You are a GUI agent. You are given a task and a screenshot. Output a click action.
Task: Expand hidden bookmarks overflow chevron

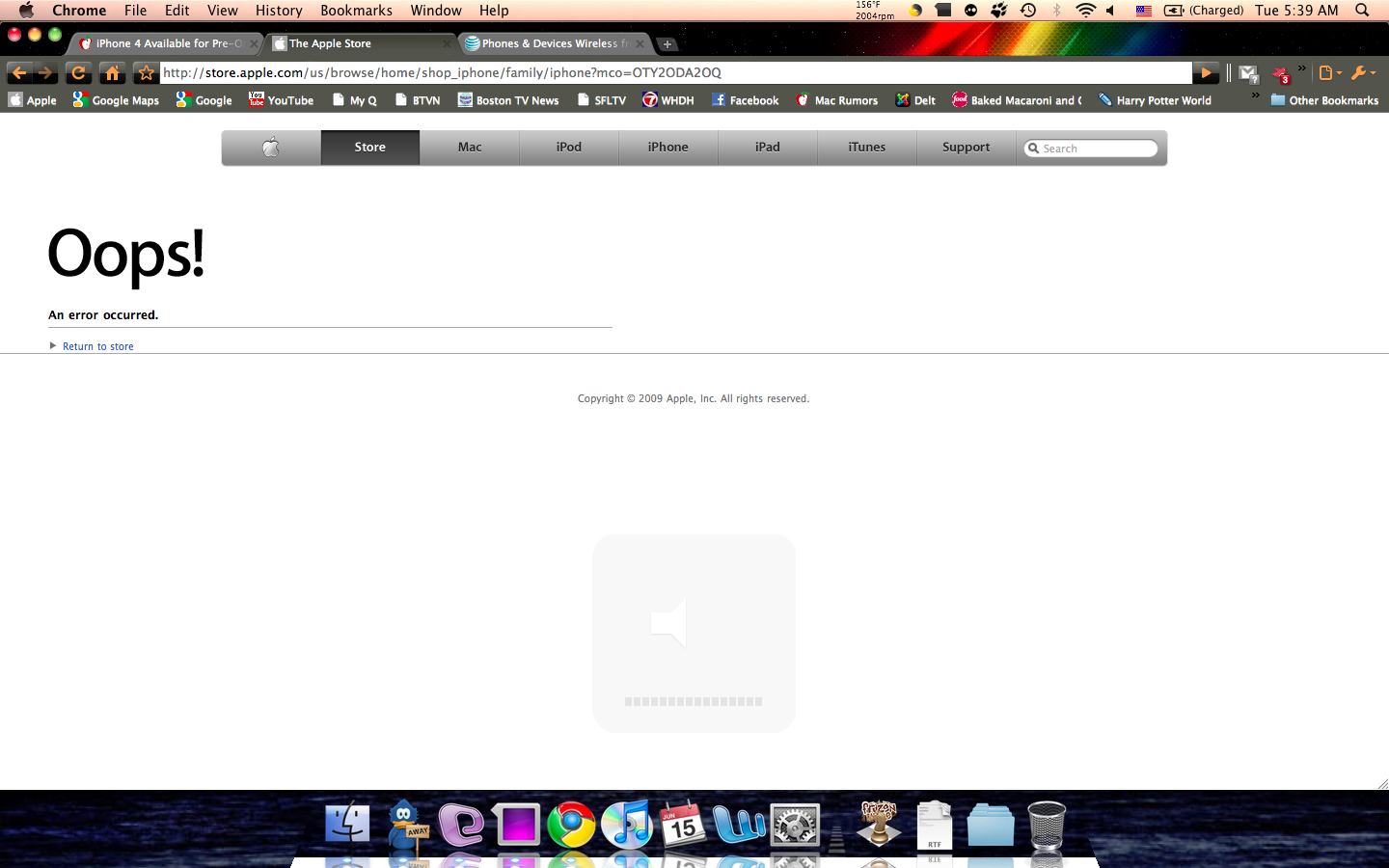(1256, 95)
